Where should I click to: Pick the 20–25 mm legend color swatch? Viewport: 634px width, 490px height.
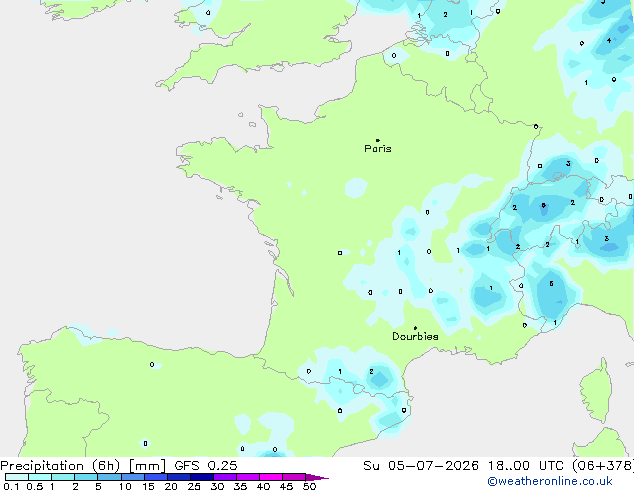click(179, 477)
